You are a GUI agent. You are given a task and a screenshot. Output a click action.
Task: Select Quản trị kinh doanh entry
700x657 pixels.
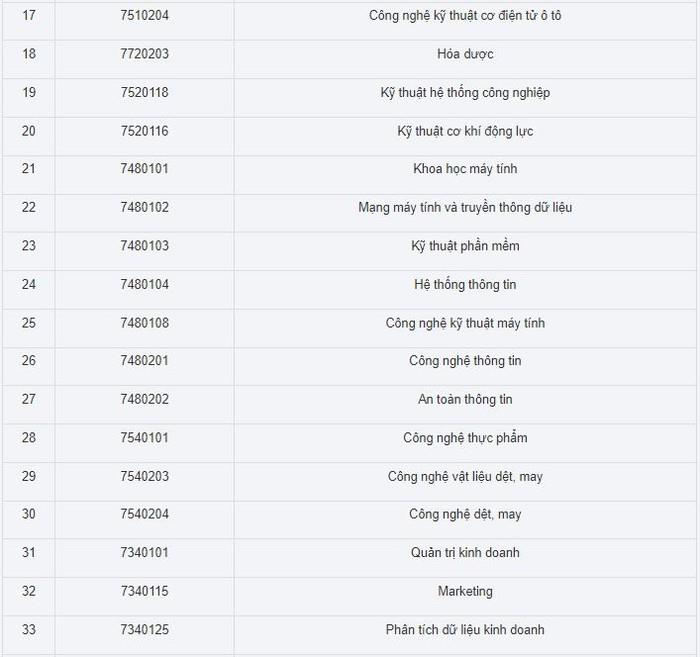[x=465, y=553]
